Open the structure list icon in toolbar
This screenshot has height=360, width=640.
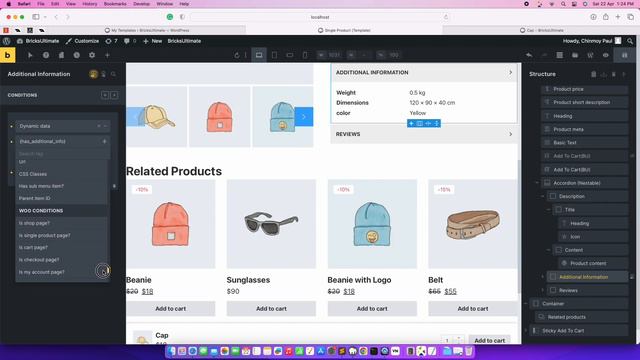[560, 55]
